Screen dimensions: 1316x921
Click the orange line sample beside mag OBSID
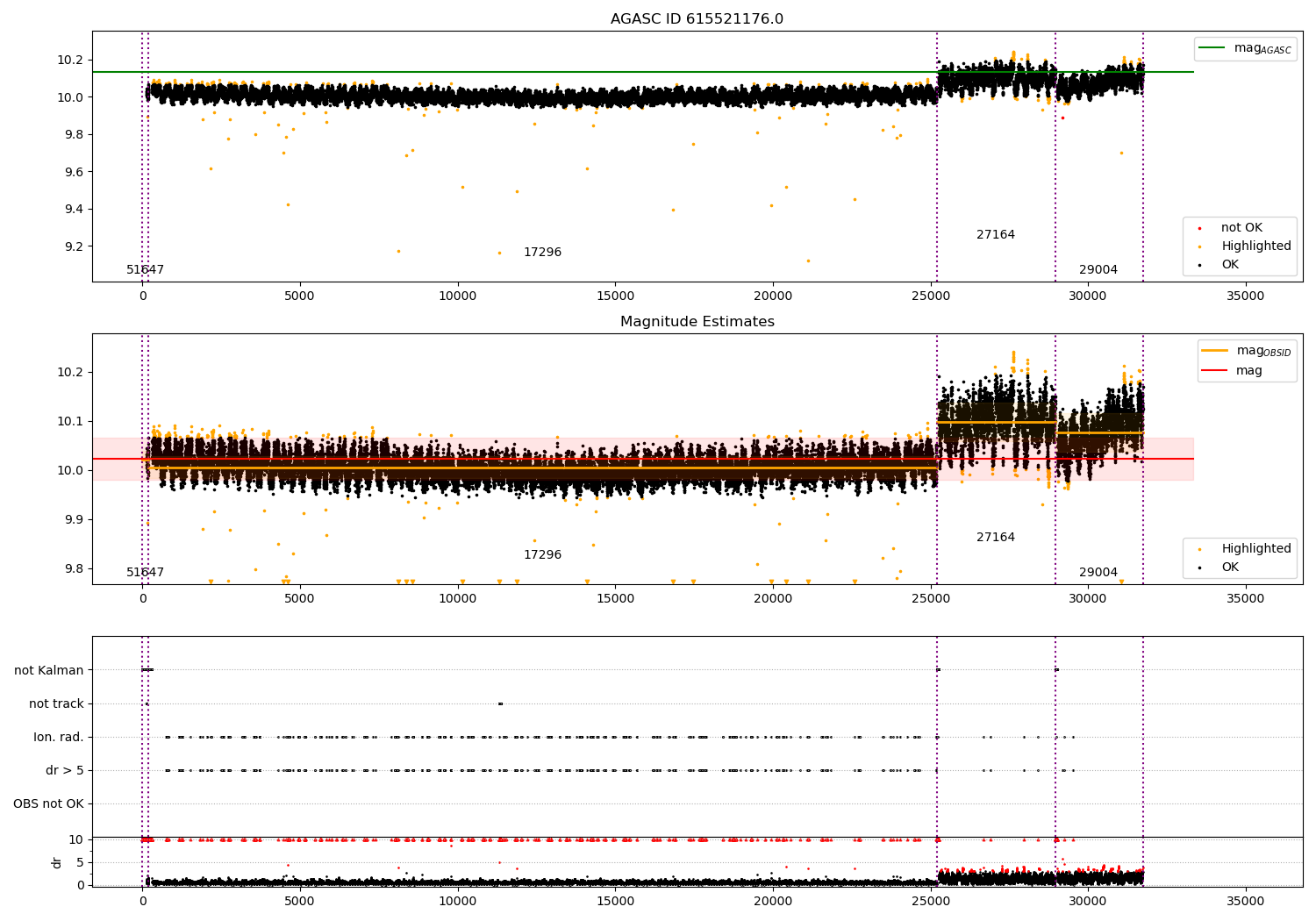1215,351
